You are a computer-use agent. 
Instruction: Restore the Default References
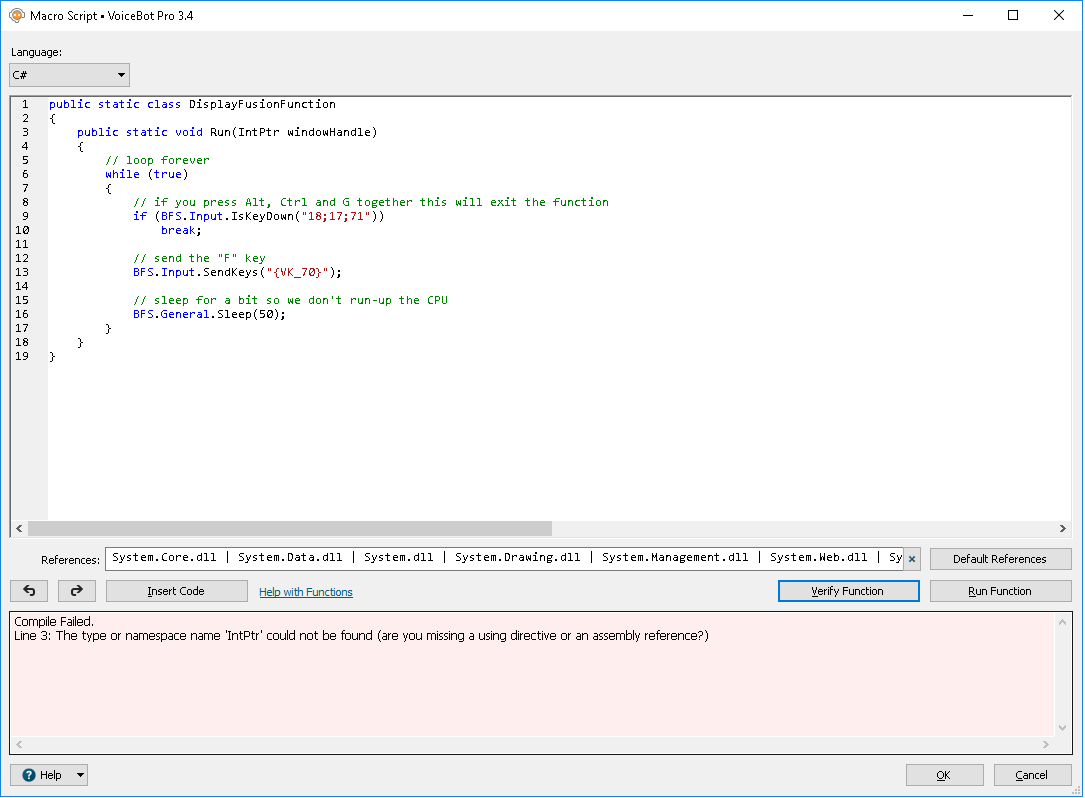coord(999,559)
